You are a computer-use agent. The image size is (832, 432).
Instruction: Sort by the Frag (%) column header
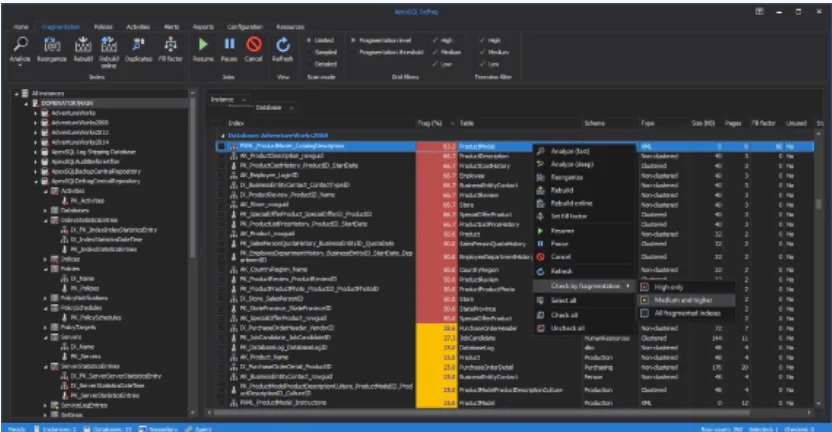(x=430, y=123)
